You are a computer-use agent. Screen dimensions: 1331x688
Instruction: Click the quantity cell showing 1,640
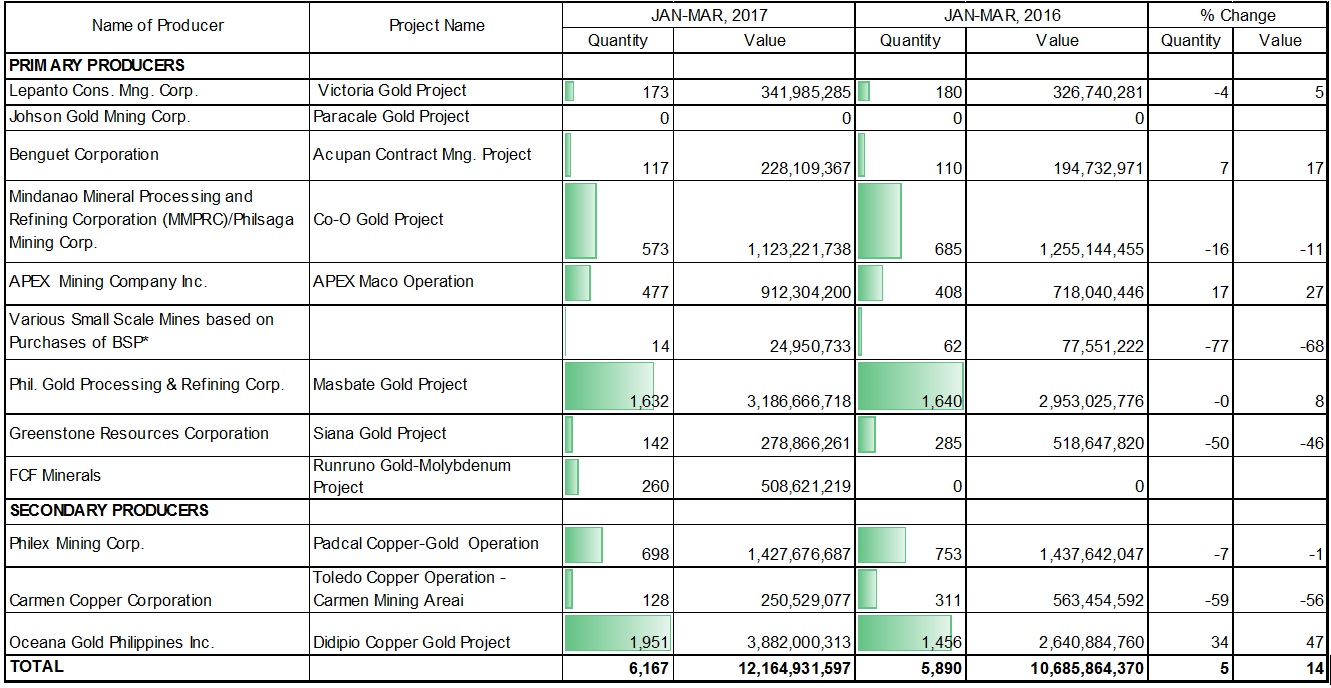pyautogui.click(x=911, y=387)
